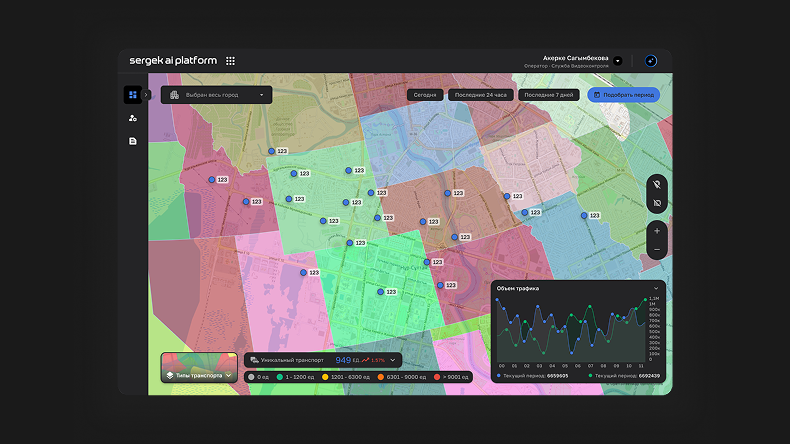The height and width of the screenshot is (444, 790).
Task: Select the Сегодня period tab
Action: click(425, 95)
